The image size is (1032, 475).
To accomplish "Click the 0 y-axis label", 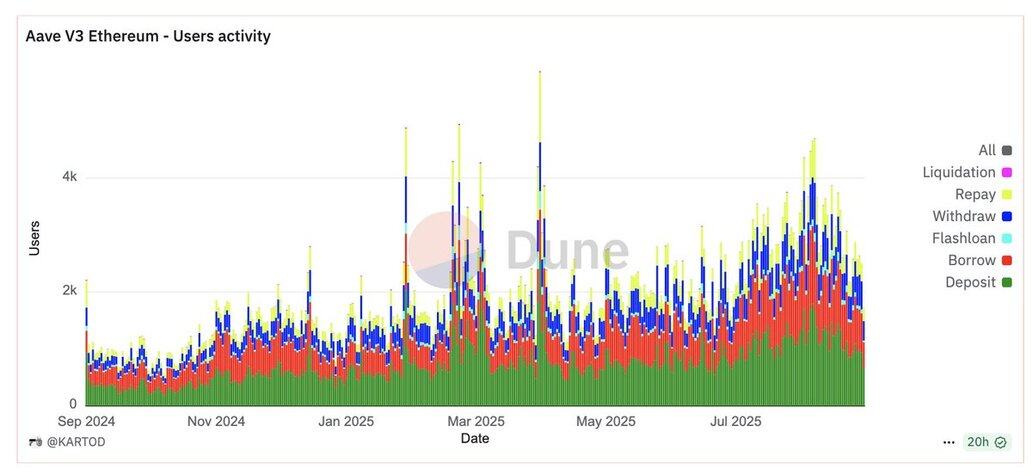I will pyautogui.click(x=73, y=405).
